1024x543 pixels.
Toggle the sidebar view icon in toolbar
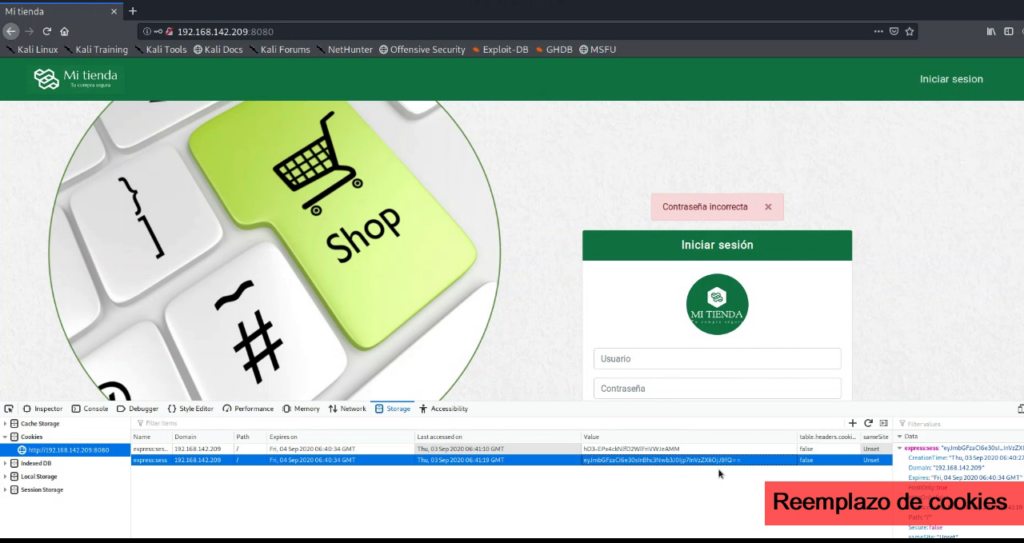coord(1009,31)
